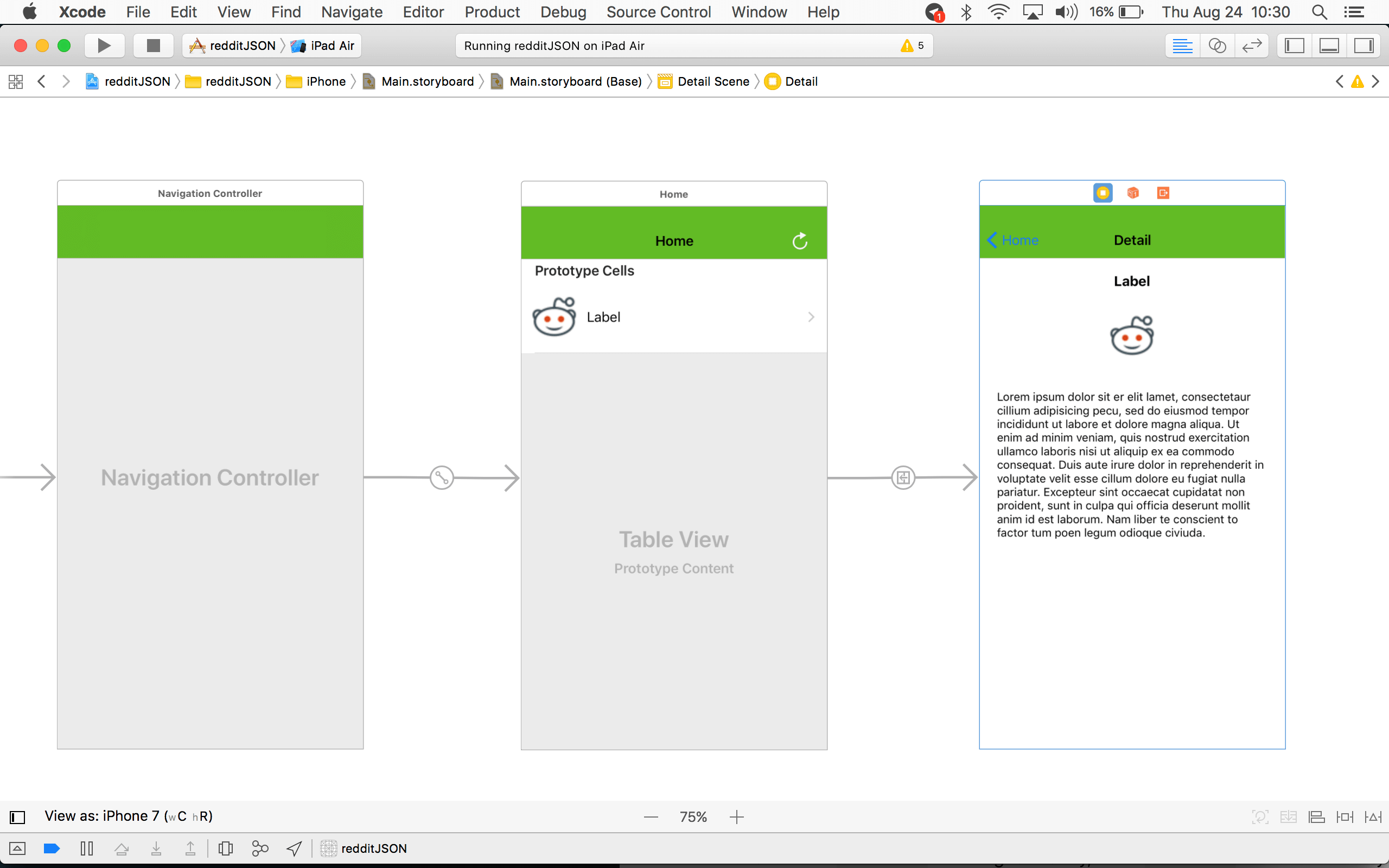
Task: Open the Product menu
Action: pyautogui.click(x=492, y=12)
